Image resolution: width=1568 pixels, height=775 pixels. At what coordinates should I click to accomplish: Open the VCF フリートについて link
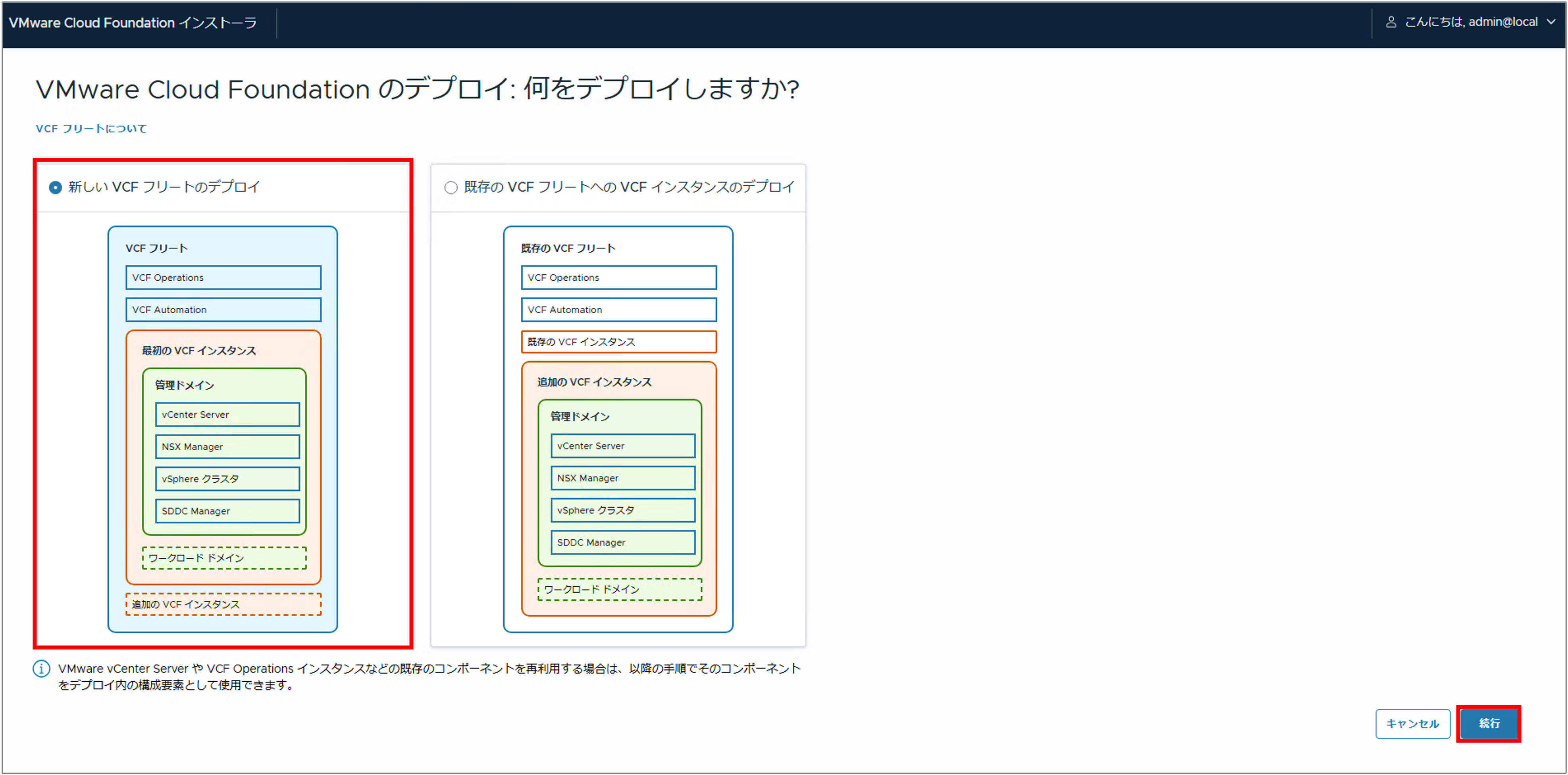[x=91, y=129]
